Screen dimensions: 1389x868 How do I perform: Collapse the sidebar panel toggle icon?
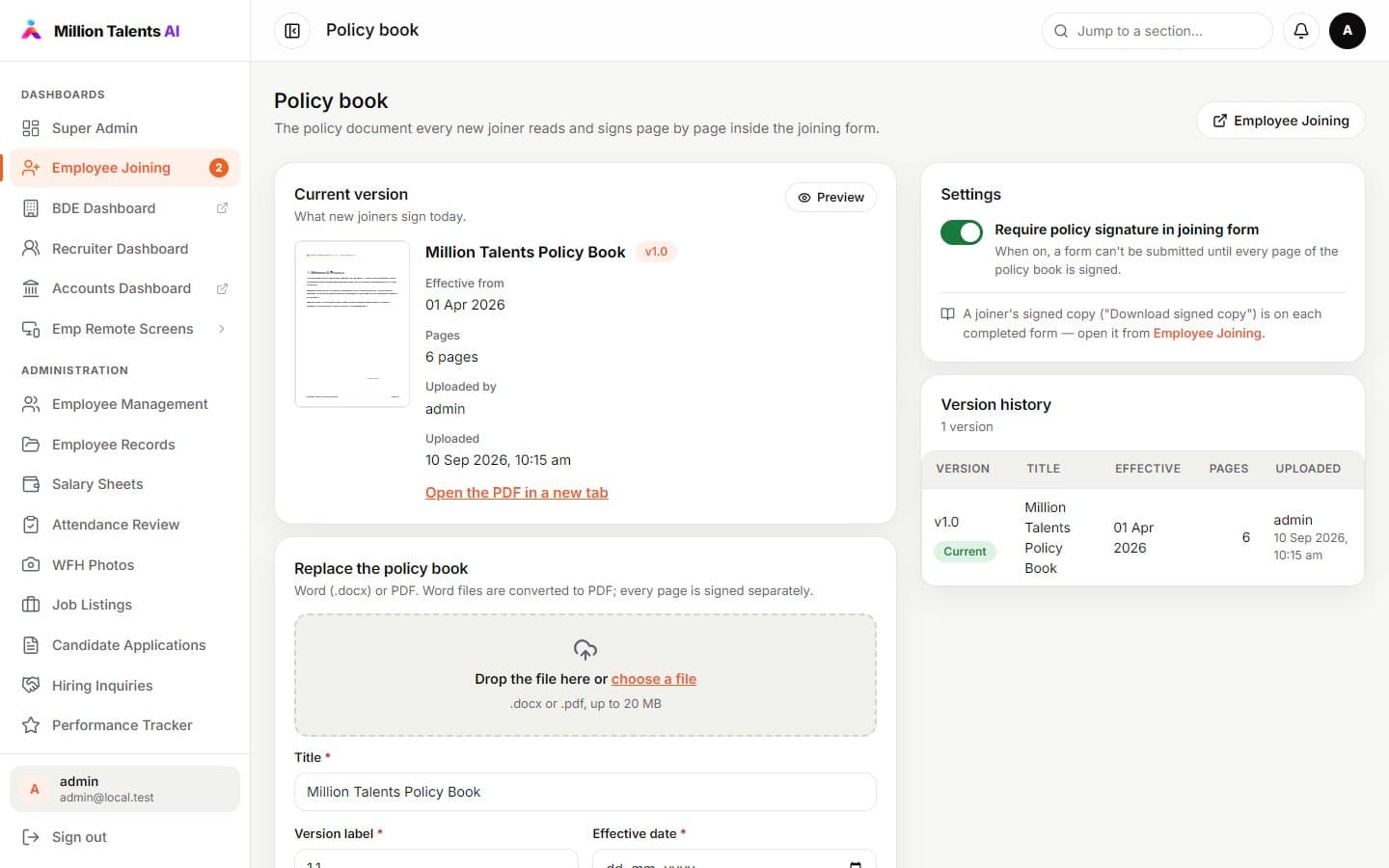[292, 31]
